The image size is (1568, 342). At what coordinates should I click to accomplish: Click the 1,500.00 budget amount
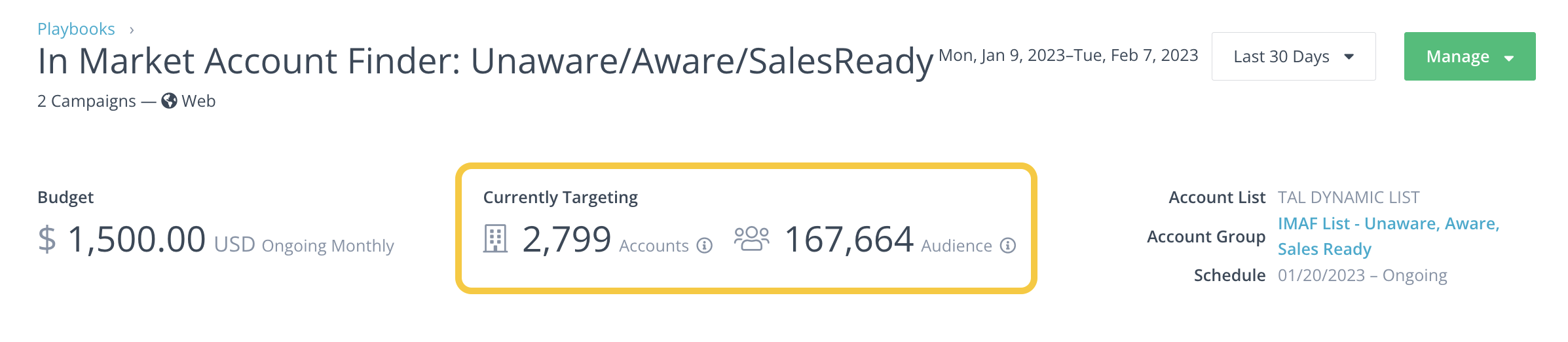(136, 239)
